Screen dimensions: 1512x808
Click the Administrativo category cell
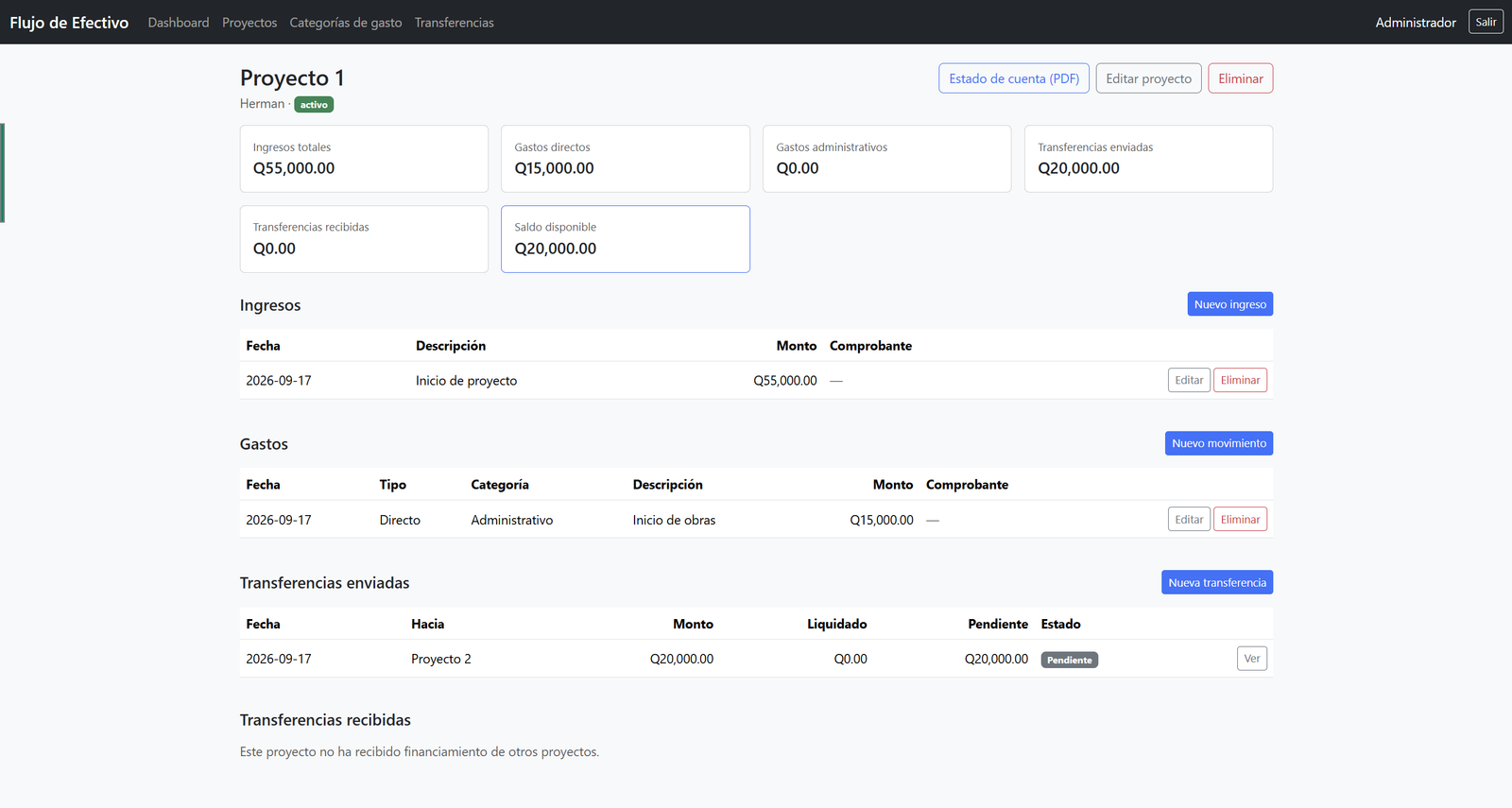pos(512,520)
